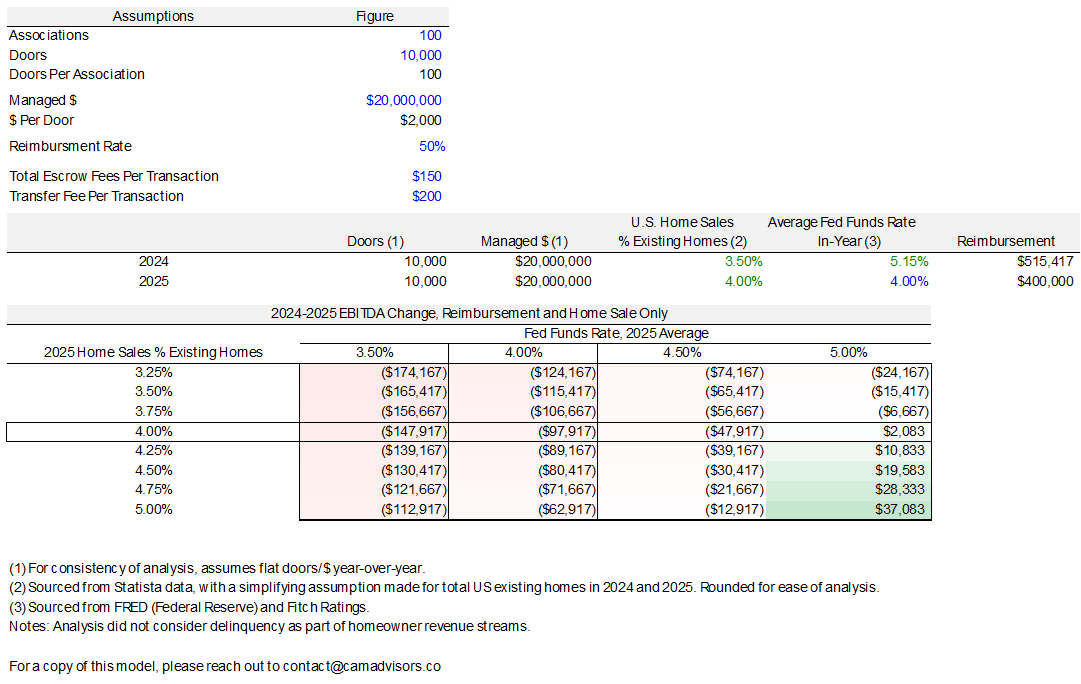Select the green cell showing $10,833
The height and width of the screenshot is (684, 1081).
point(848,451)
